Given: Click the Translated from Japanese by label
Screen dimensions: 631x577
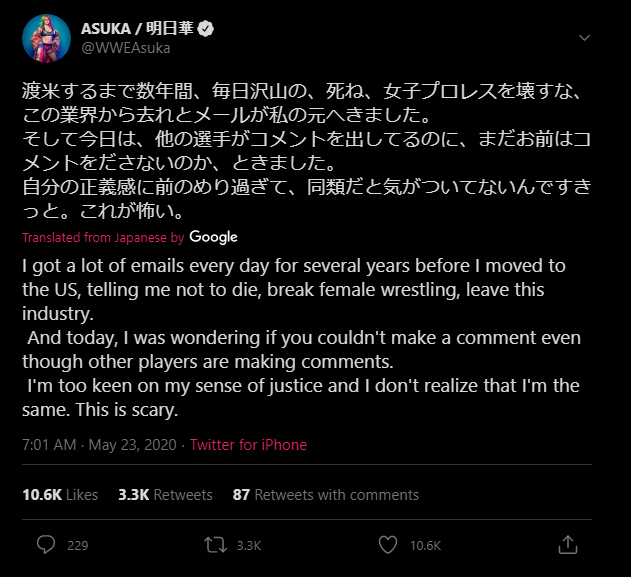Looking at the screenshot, I should (x=103, y=238).
